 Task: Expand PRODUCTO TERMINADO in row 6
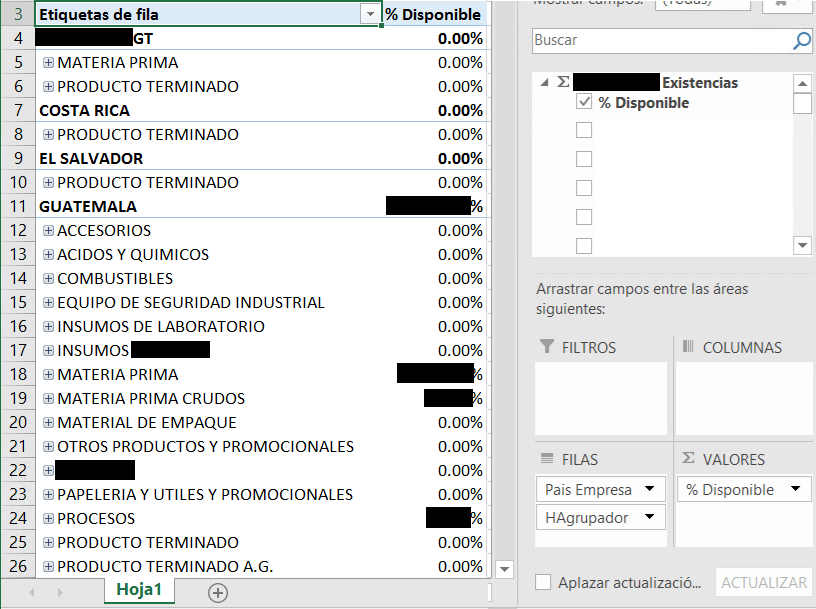48,86
